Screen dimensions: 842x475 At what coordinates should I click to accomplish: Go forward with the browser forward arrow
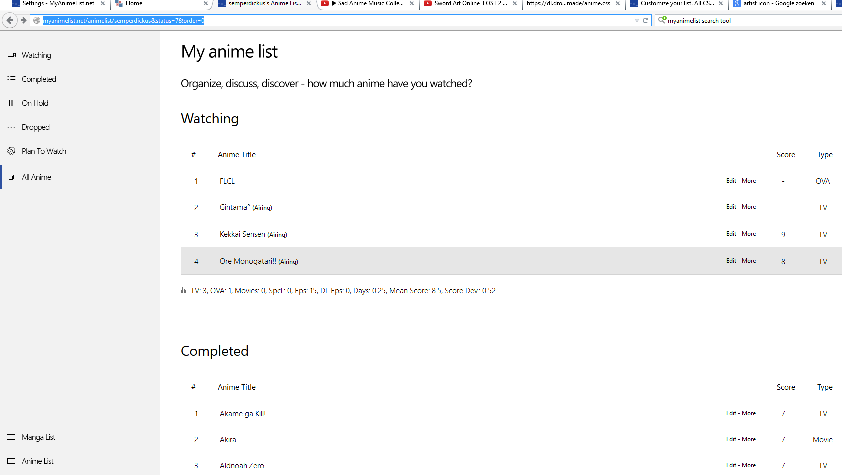click(x=24, y=20)
